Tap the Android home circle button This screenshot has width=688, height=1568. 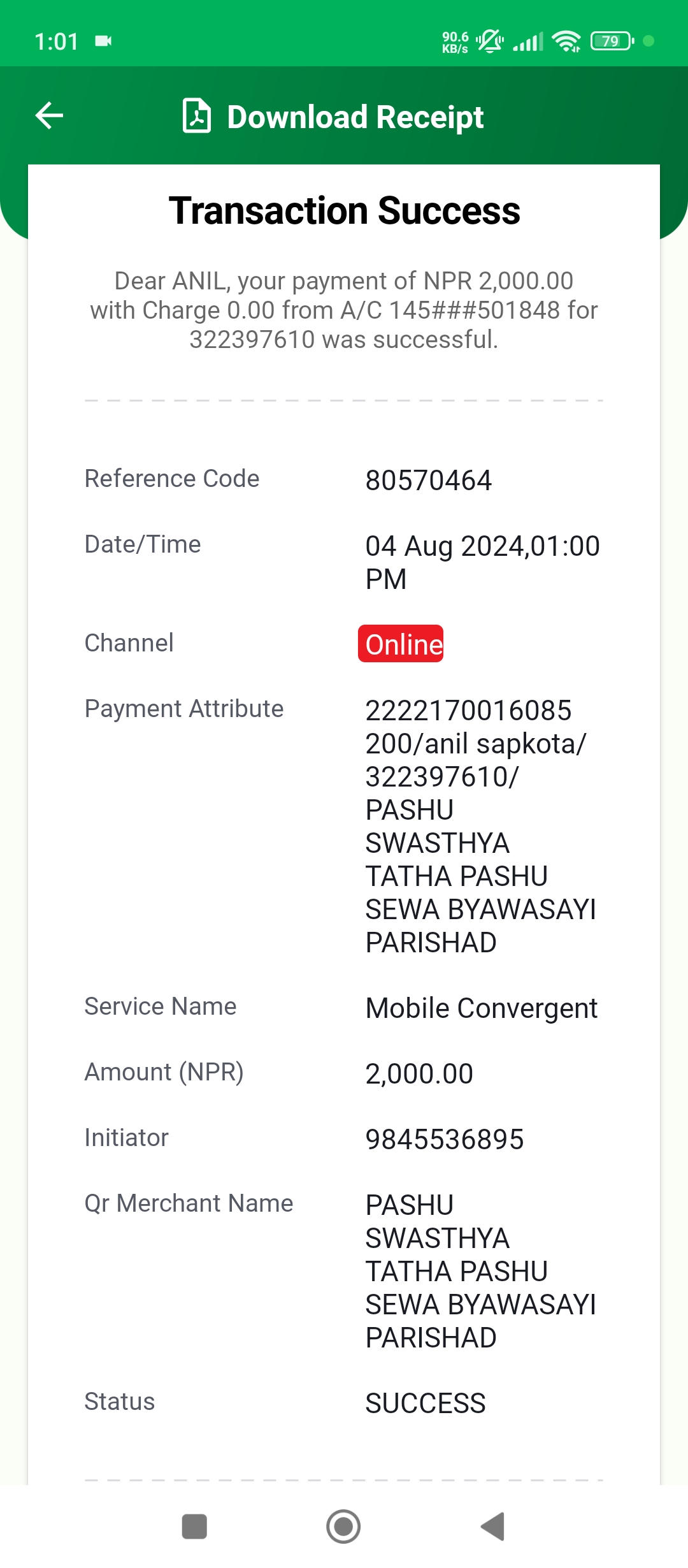pyautogui.click(x=343, y=1527)
